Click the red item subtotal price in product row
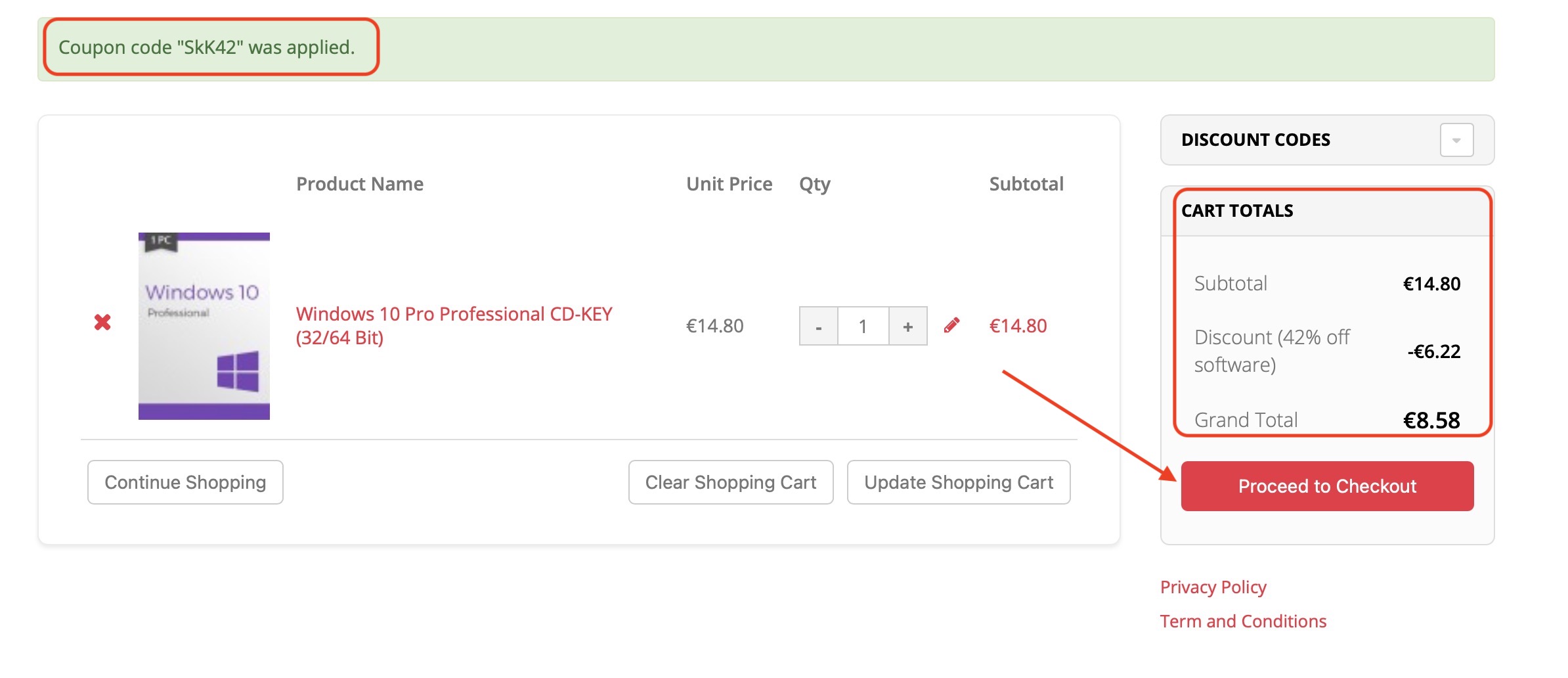 [1018, 326]
